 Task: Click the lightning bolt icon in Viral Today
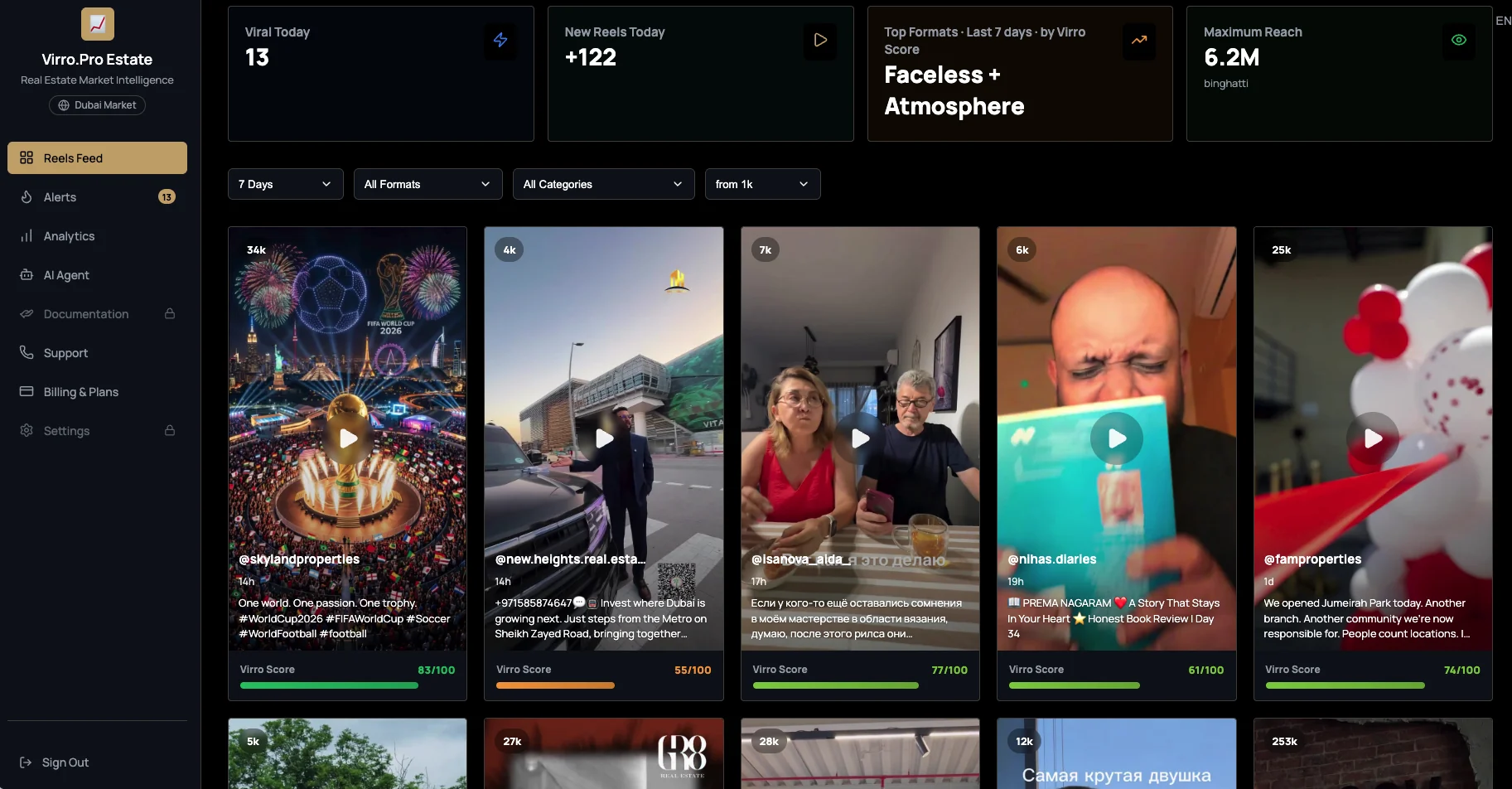coord(500,40)
